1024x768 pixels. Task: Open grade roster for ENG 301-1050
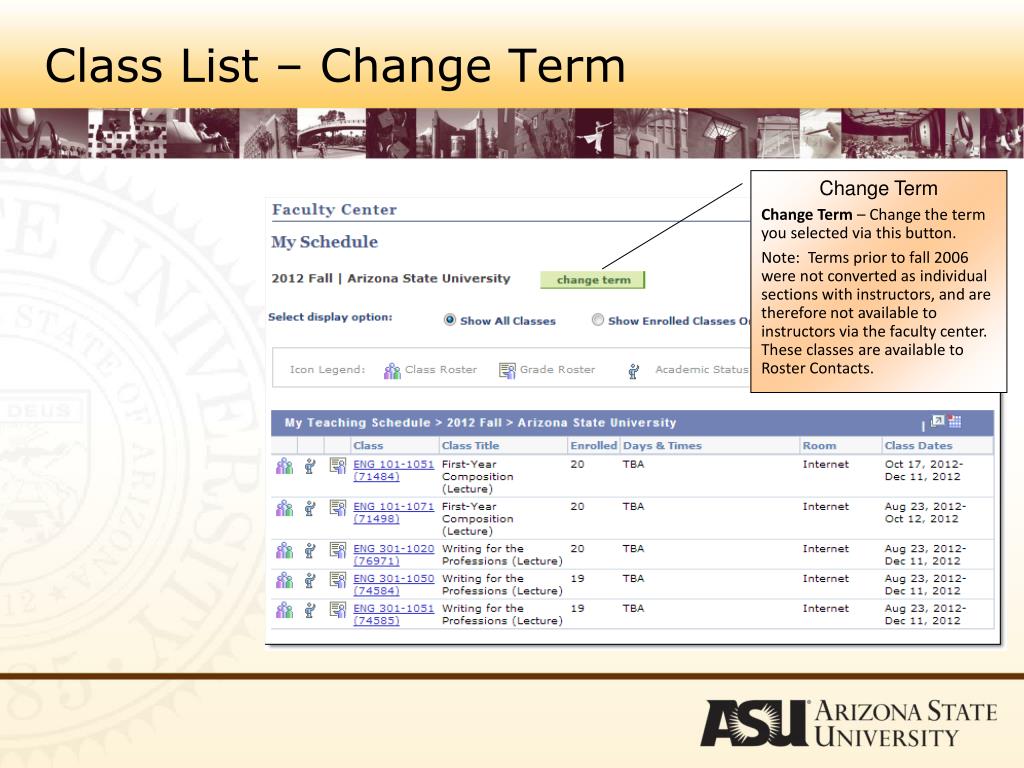click(x=338, y=580)
